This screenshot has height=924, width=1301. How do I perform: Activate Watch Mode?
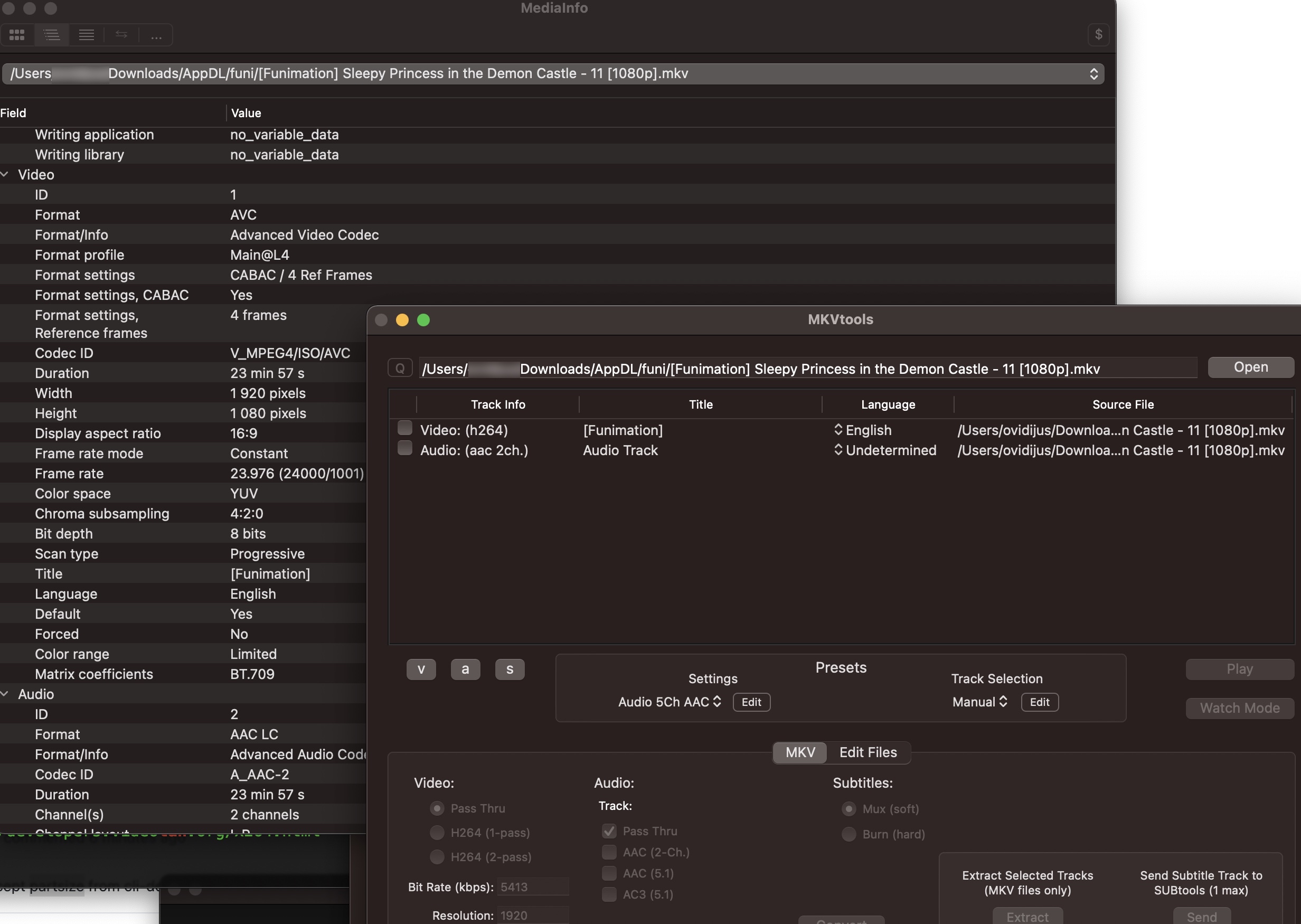click(1240, 708)
